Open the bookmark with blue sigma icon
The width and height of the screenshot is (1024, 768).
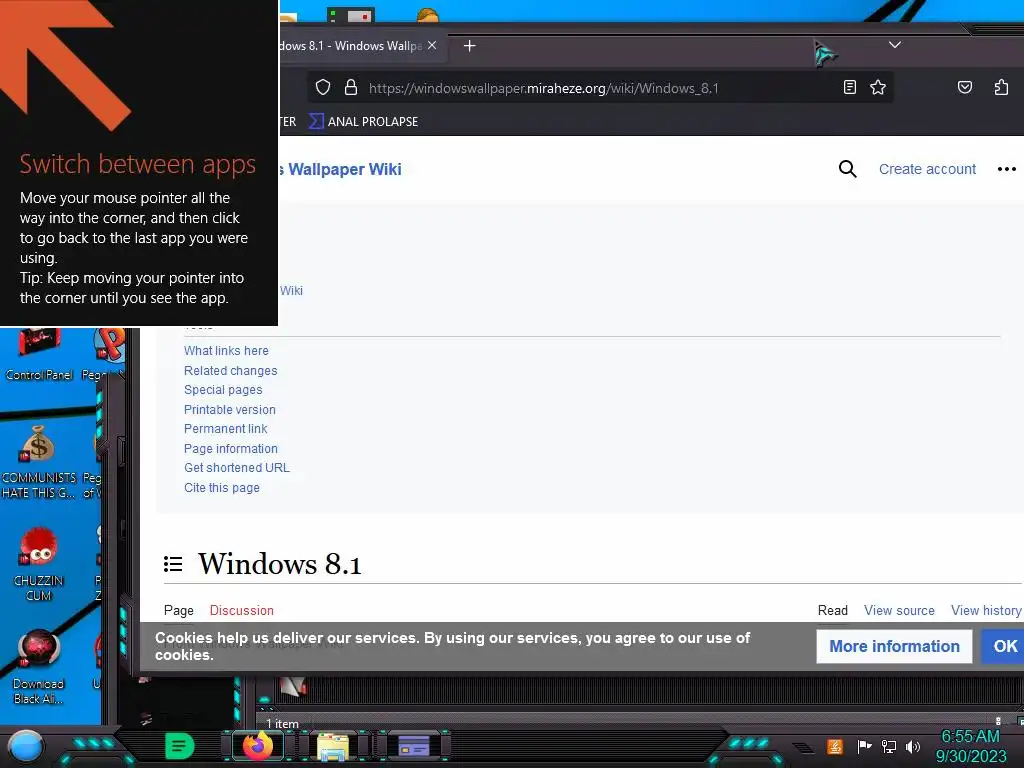364,121
